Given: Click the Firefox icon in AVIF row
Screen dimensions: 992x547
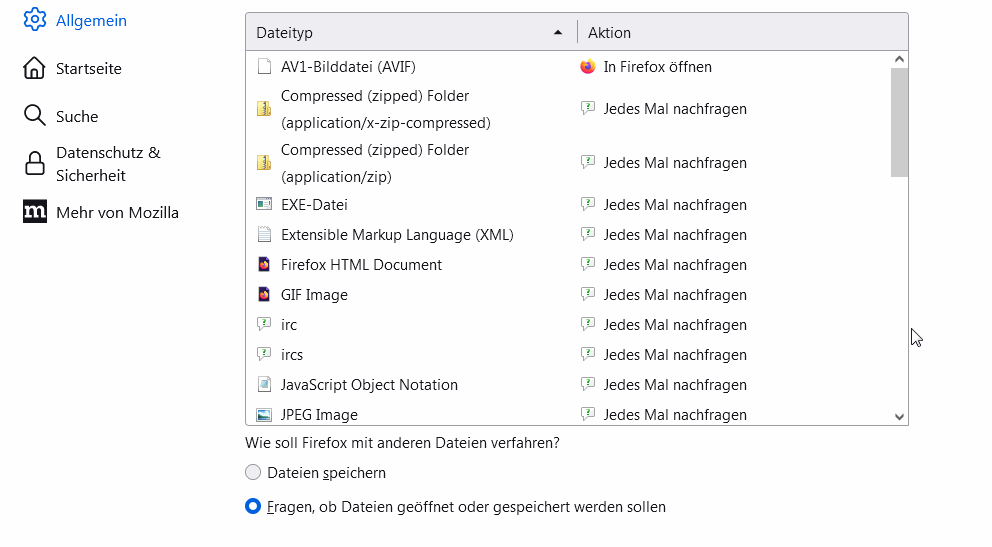Looking at the screenshot, I should [588, 67].
